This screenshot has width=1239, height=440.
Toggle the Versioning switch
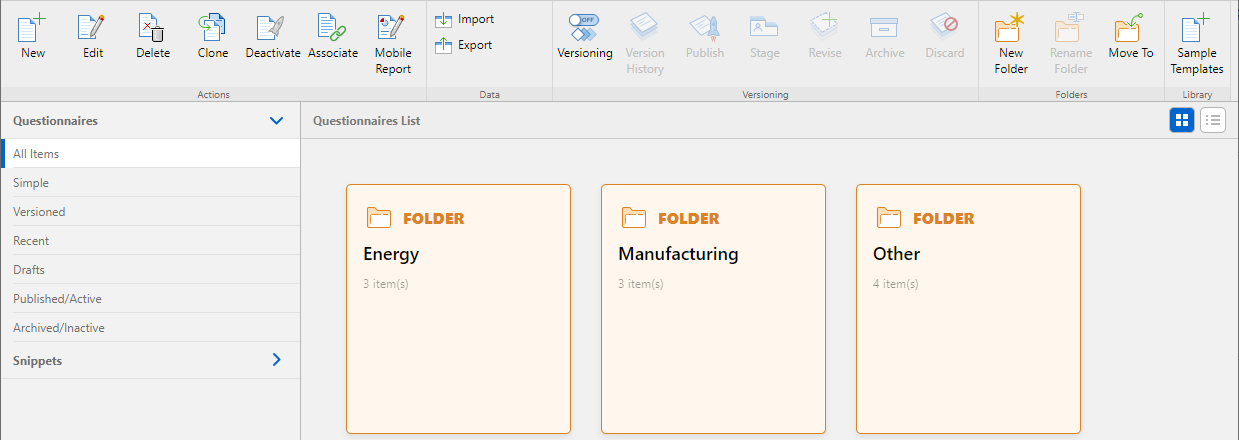click(x=584, y=28)
